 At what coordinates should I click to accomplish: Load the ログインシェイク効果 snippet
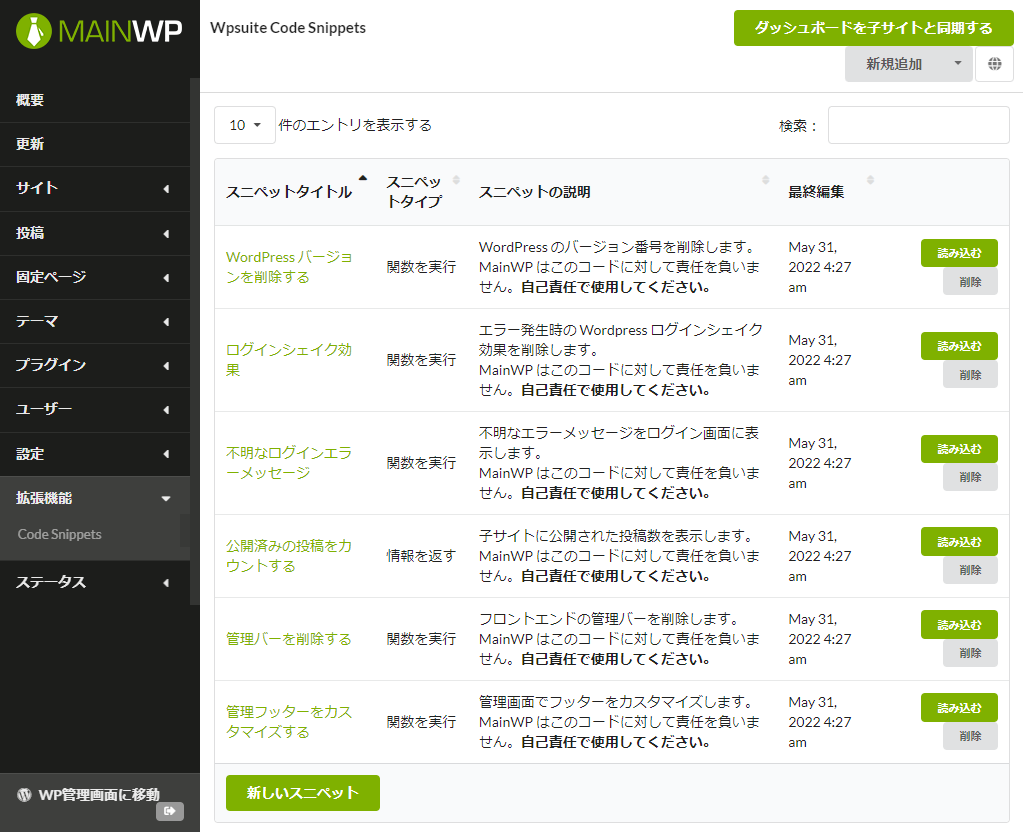pyautogui.click(x=959, y=346)
